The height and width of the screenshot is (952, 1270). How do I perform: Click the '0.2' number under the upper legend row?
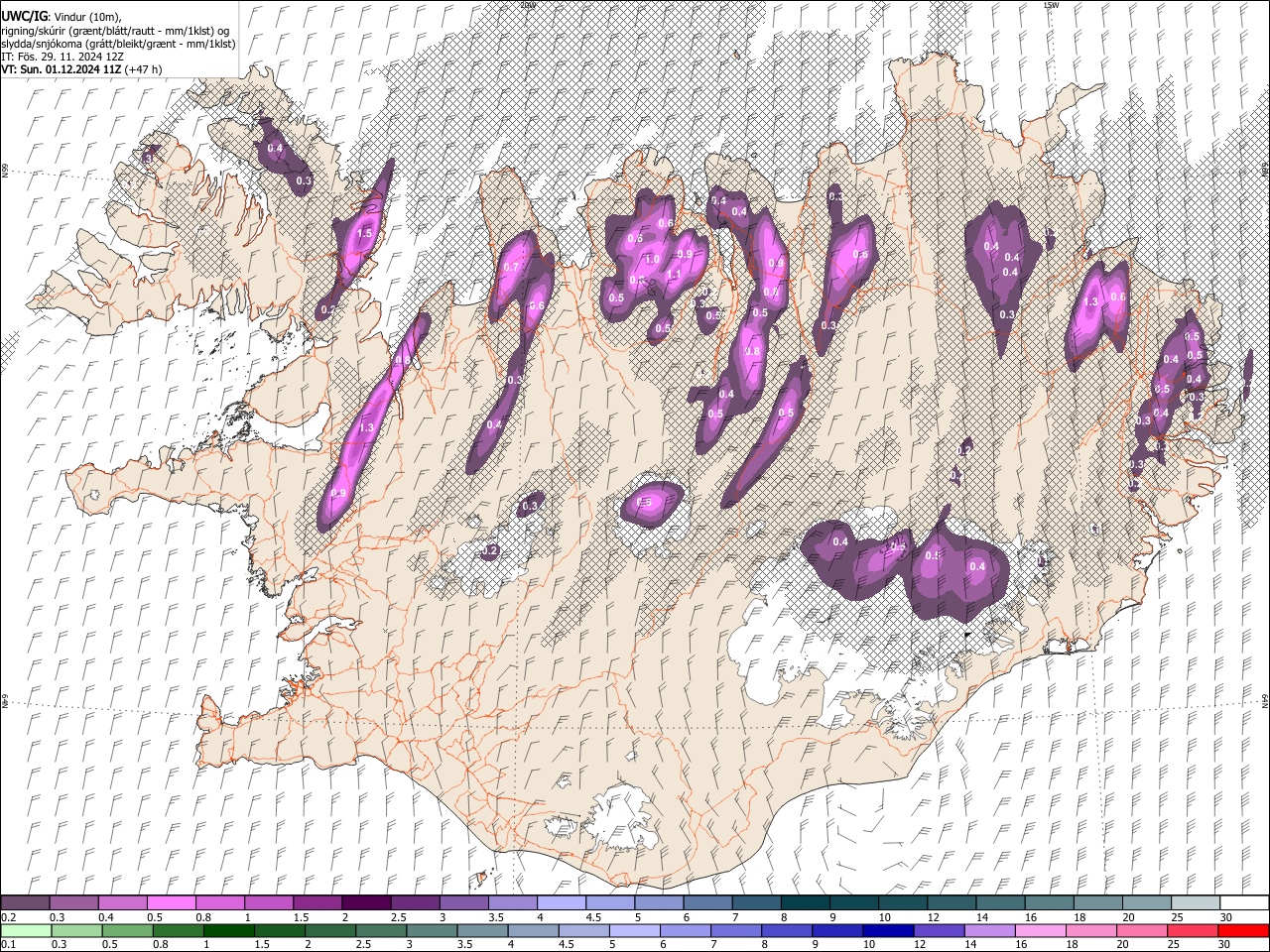pos(8,917)
